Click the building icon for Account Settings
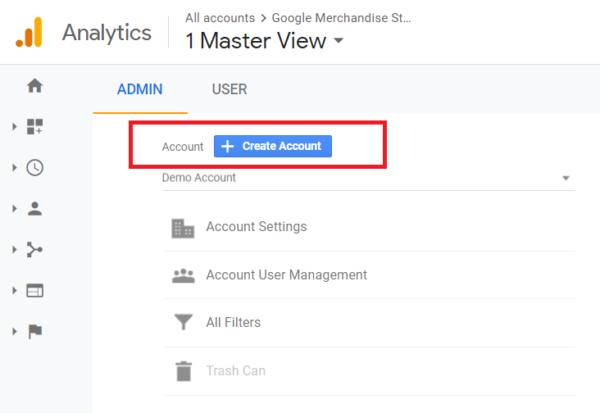600x413 pixels. [183, 227]
